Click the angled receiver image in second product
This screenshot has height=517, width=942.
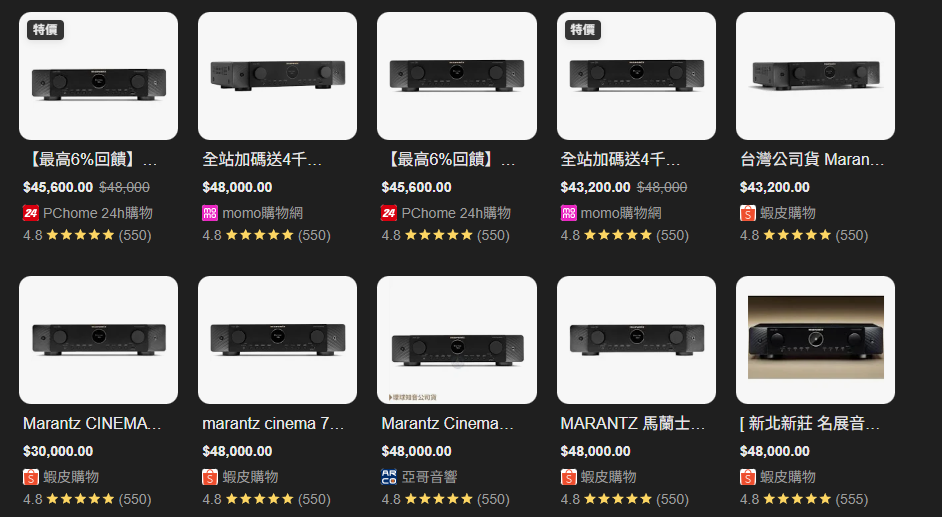(278, 76)
